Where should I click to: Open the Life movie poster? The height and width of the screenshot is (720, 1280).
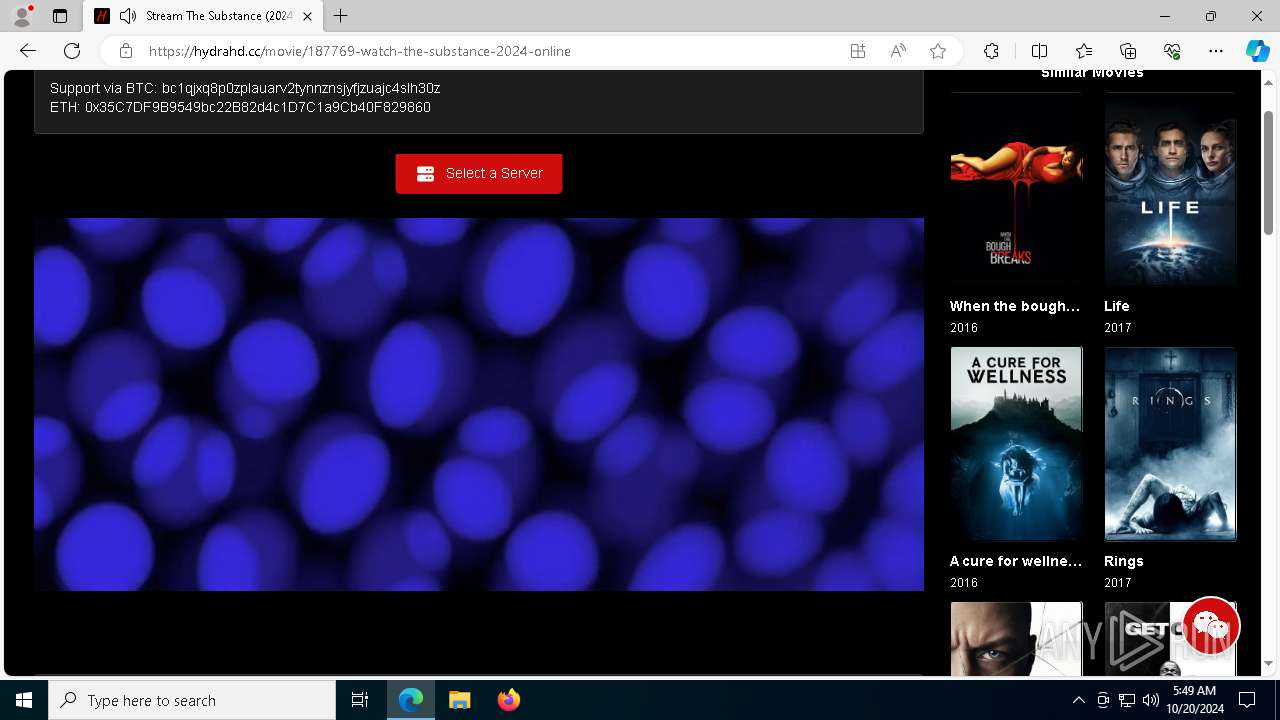(1170, 191)
